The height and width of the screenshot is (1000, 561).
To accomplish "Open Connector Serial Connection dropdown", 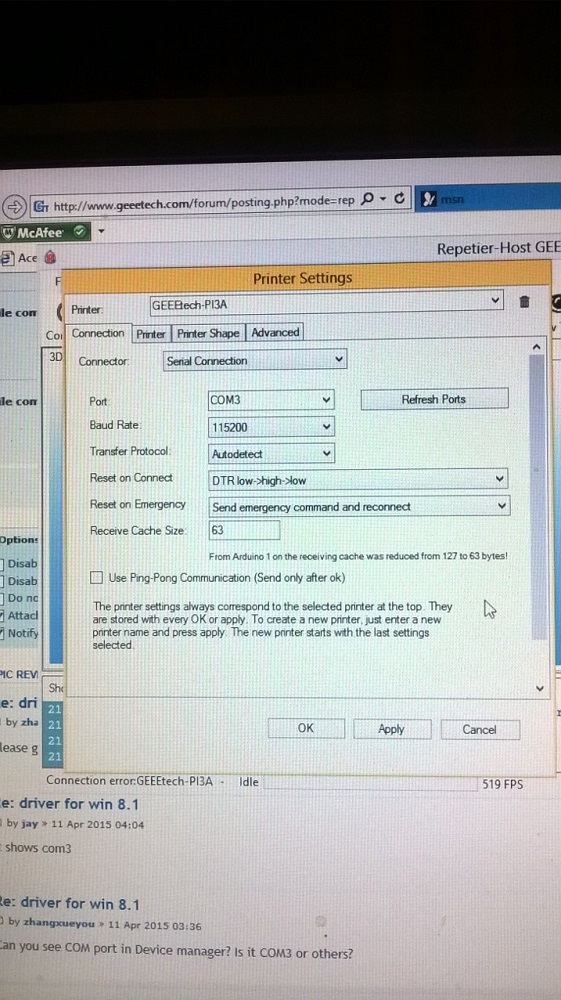I will pyautogui.click(x=255, y=360).
